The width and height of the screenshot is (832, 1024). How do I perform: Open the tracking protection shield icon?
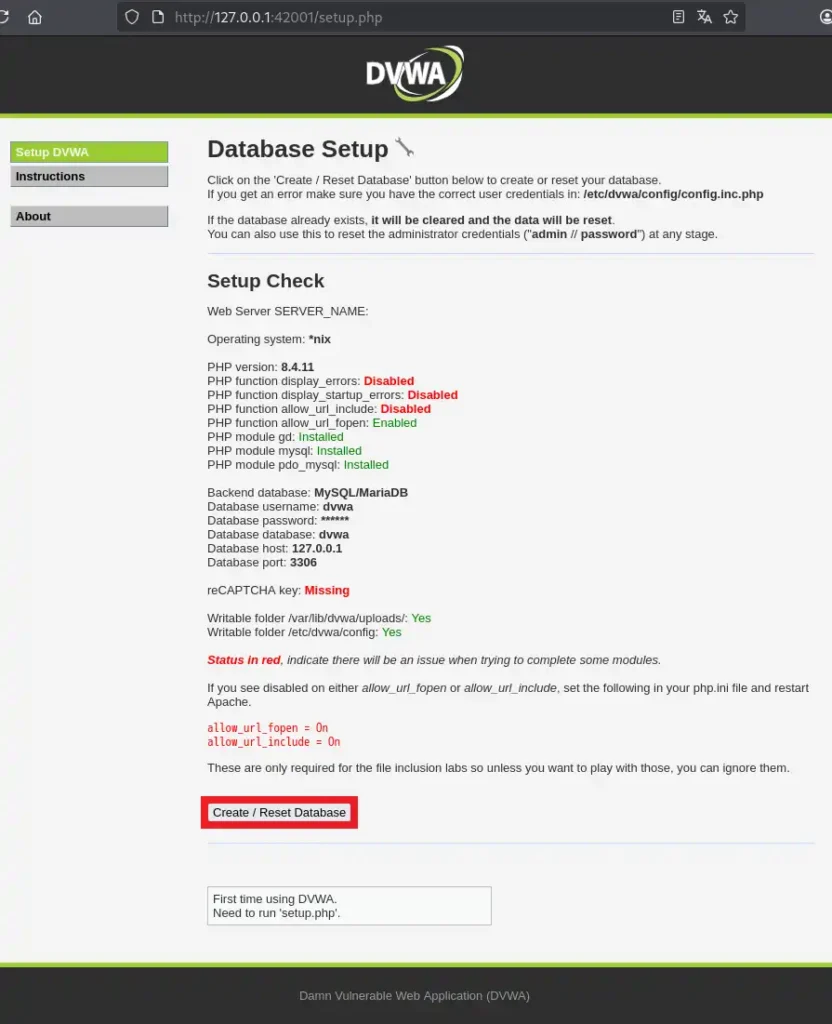click(132, 17)
